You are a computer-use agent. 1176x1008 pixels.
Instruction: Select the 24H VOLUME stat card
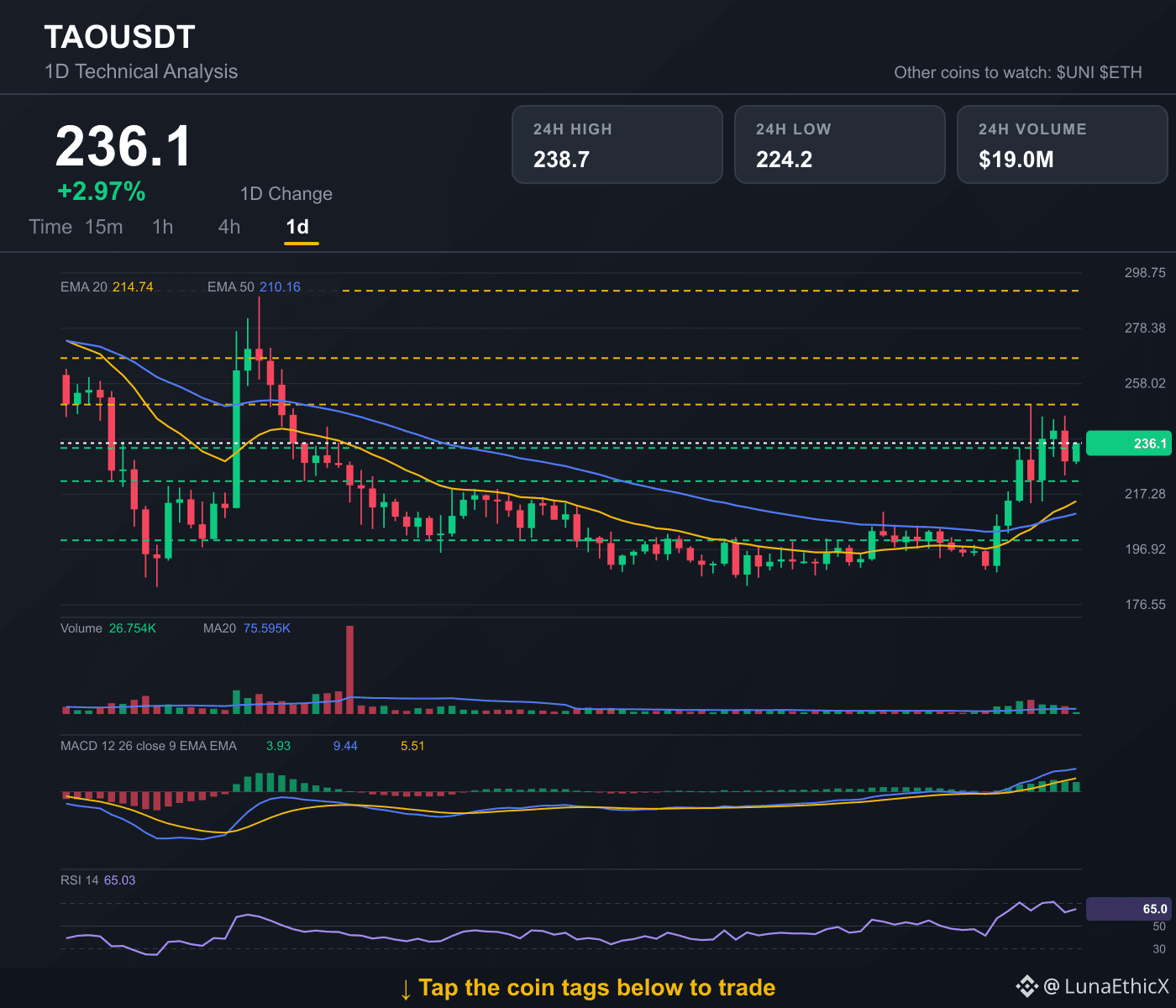[x=1063, y=144]
